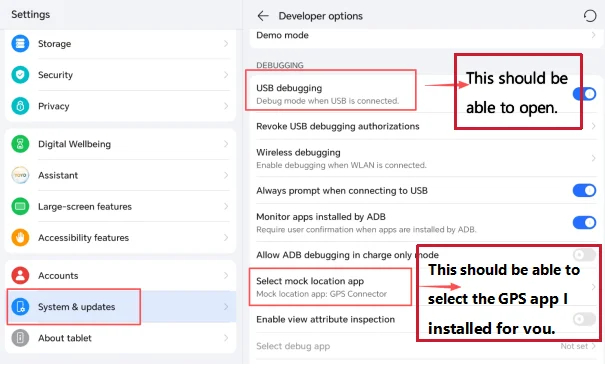Click the Privacy lock icon
Image resolution: width=605 pixels, height=365 pixels.
tap(20, 106)
